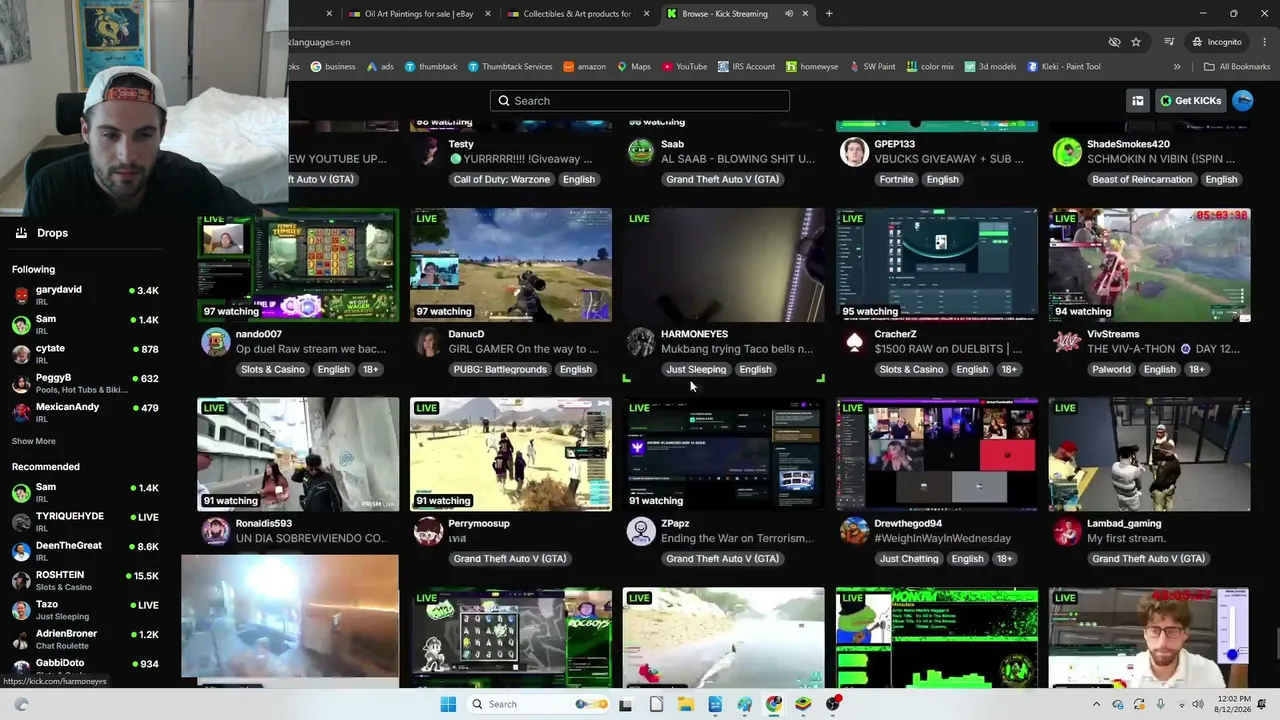1280x720 pixels.
Task: Open the Drops link in the sidebar
Action: pos(53,233)
